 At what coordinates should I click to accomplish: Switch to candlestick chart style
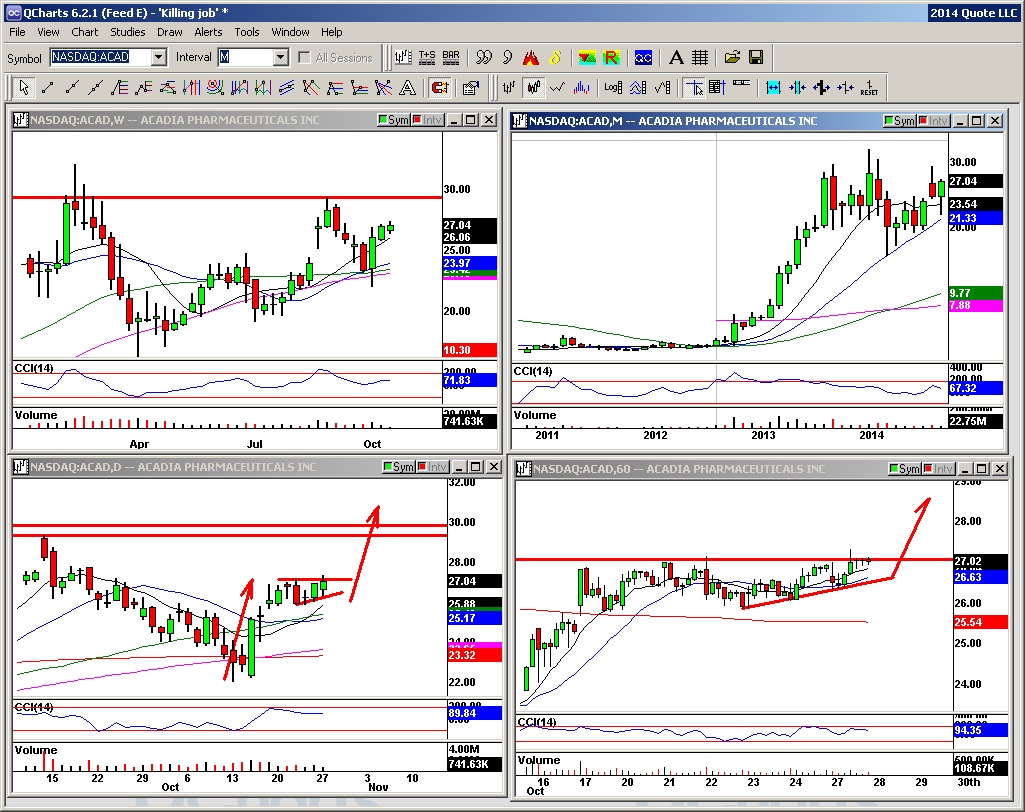pos(533,87)
